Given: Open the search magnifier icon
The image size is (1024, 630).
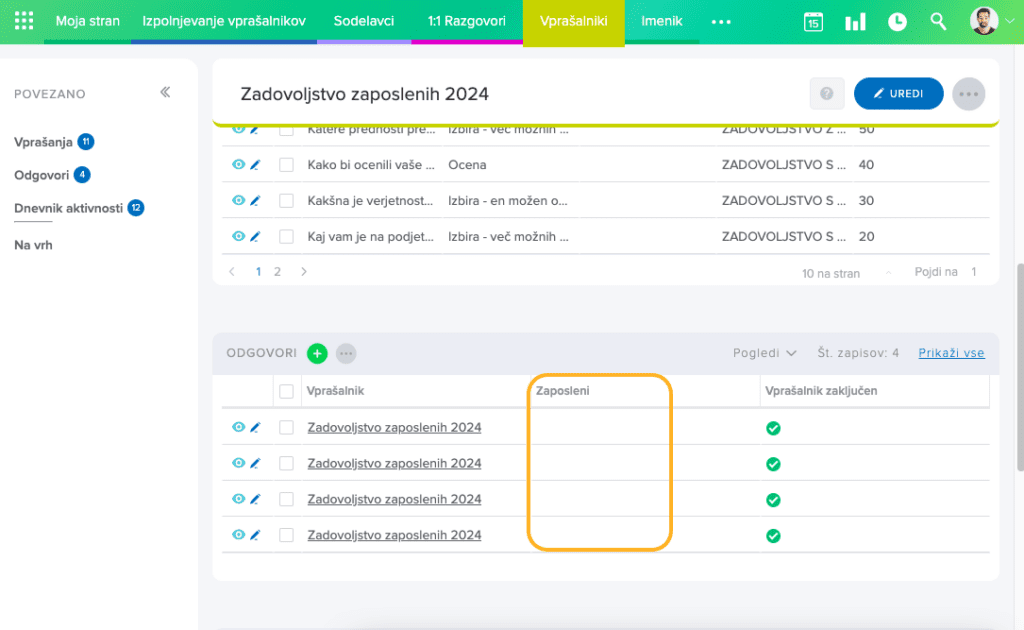Looking at the screenshot, I should pos(938,22).
